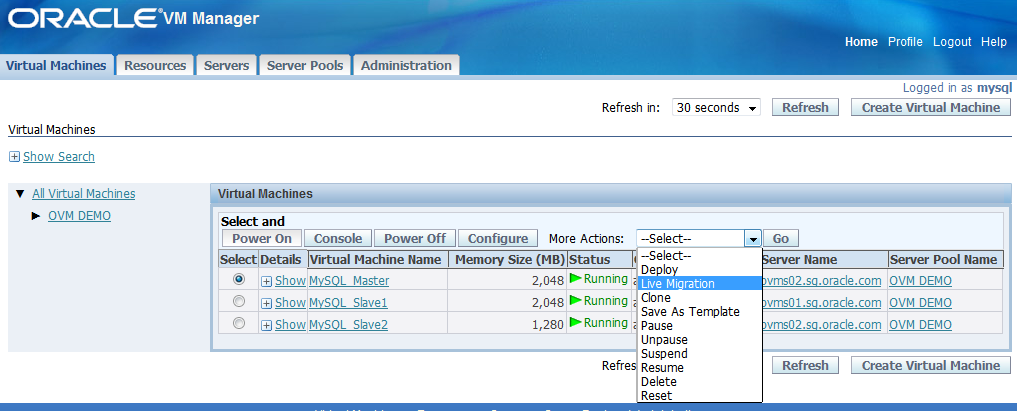Expand the Show Search plus icon
1017x413 pixels.
[x=14, y=157]
